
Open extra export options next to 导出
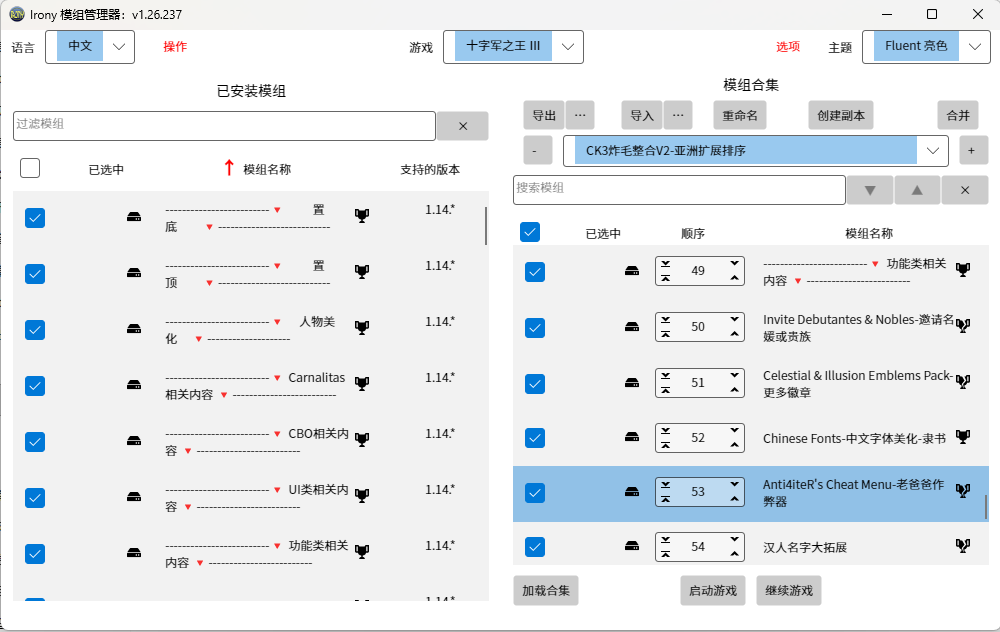580,115
